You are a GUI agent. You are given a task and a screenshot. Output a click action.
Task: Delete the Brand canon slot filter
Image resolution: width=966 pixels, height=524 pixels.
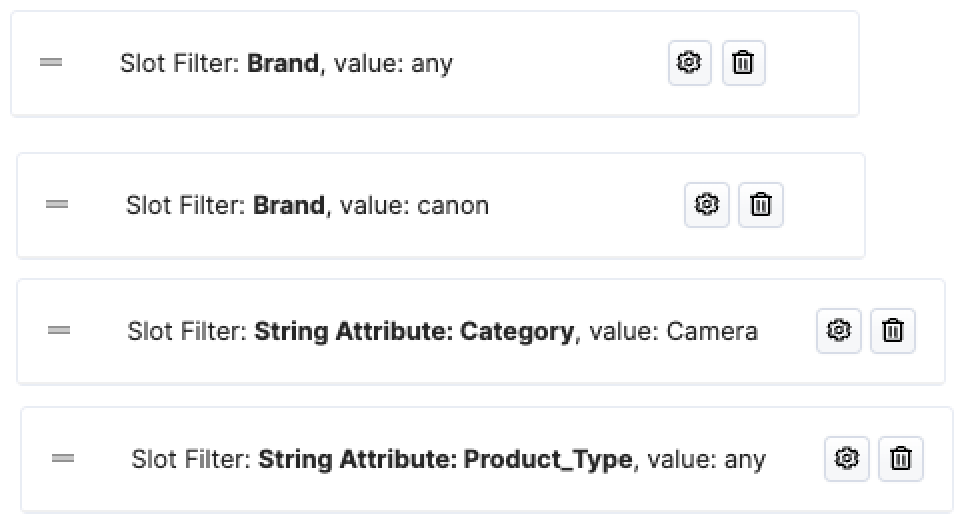pyautogui.click(x=761, y=204)
